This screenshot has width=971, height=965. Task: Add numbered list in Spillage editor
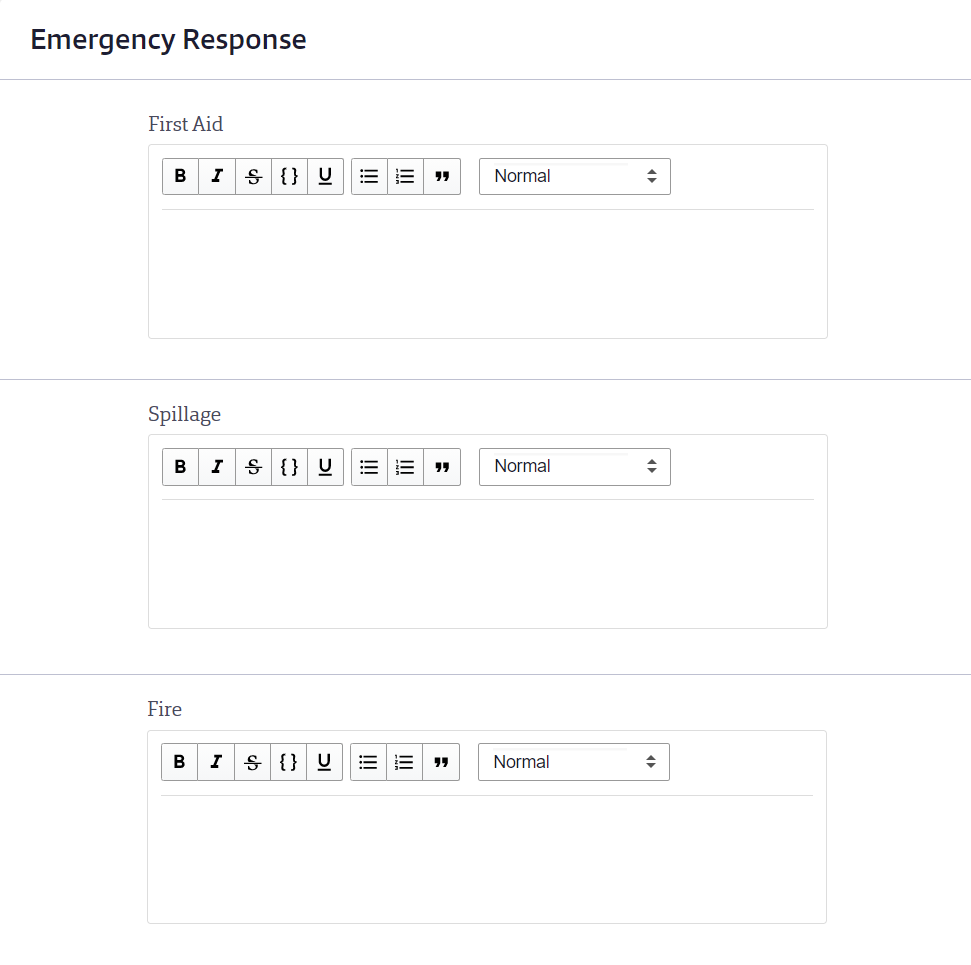(406, 466)
